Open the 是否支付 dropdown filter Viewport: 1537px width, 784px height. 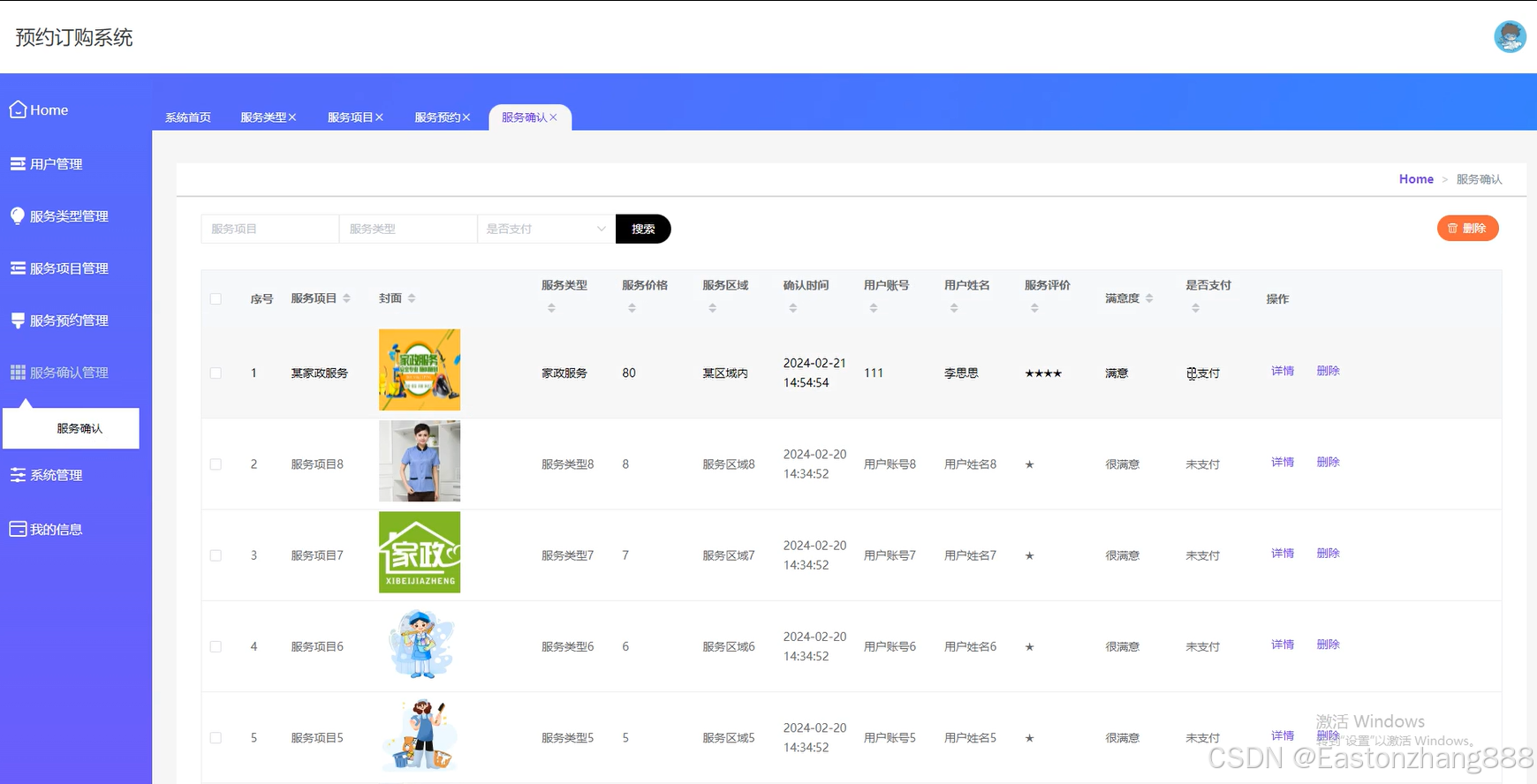point(546,229)
